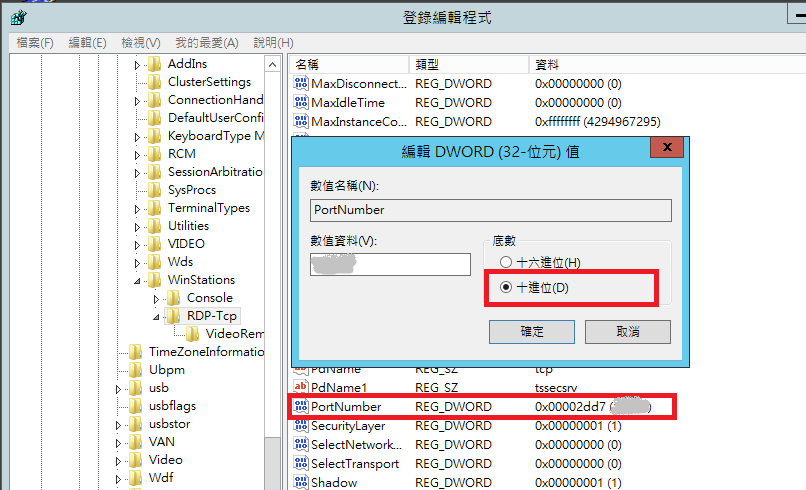This screenshot has width=806, height=490.
Task: Expand the AddIns tree node
Action: click(x=137, y=65)
